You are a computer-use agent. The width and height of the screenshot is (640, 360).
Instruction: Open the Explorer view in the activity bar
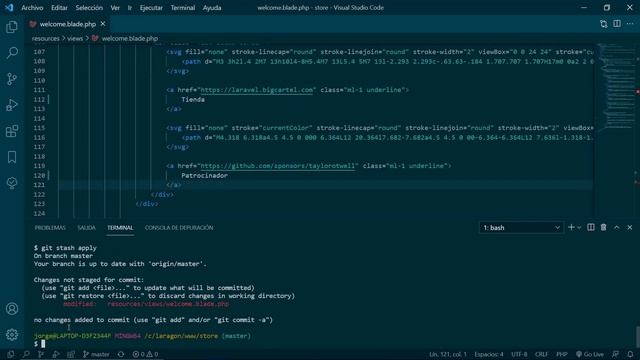click(12, 27)
